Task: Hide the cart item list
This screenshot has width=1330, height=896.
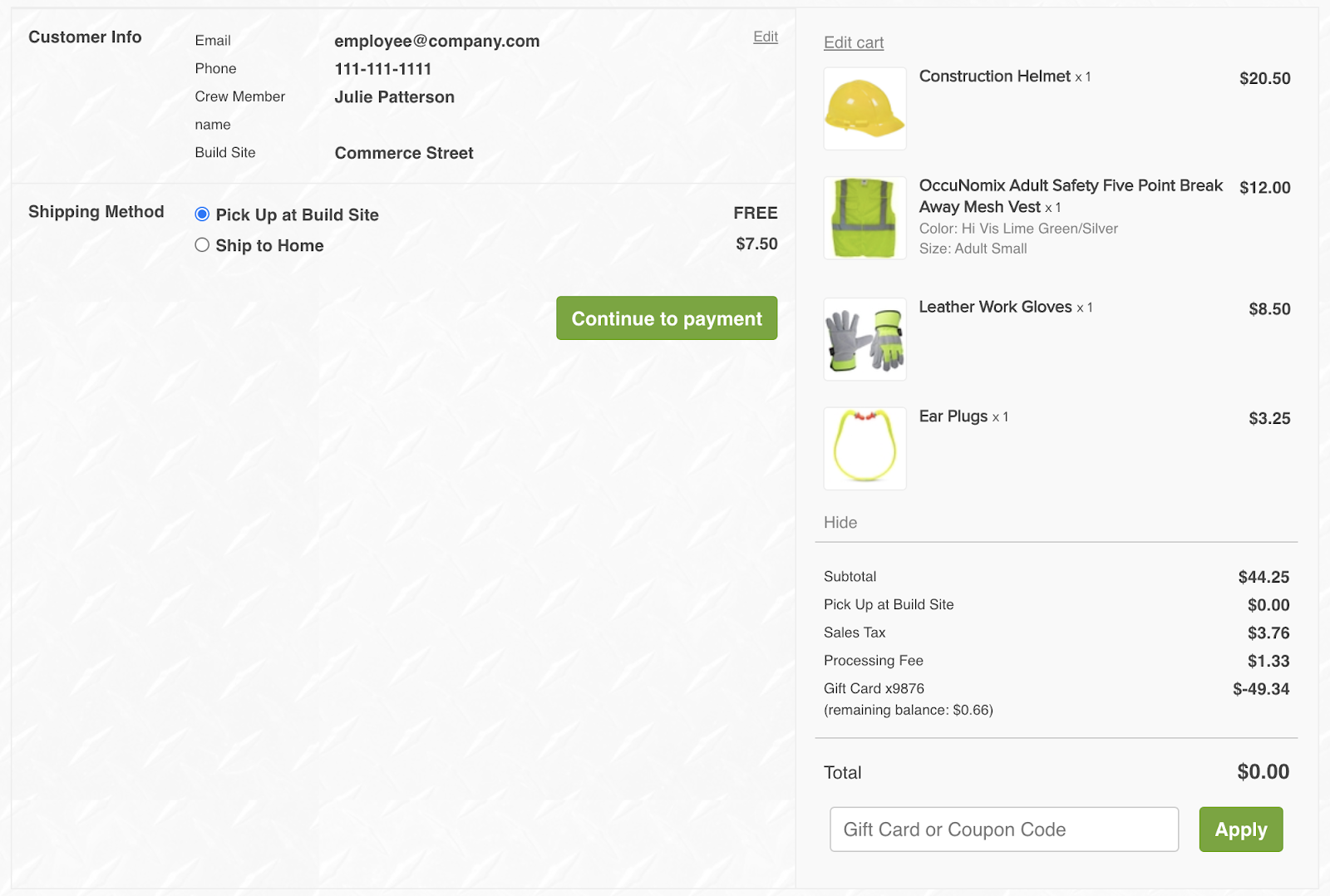Action: (840, 523)
